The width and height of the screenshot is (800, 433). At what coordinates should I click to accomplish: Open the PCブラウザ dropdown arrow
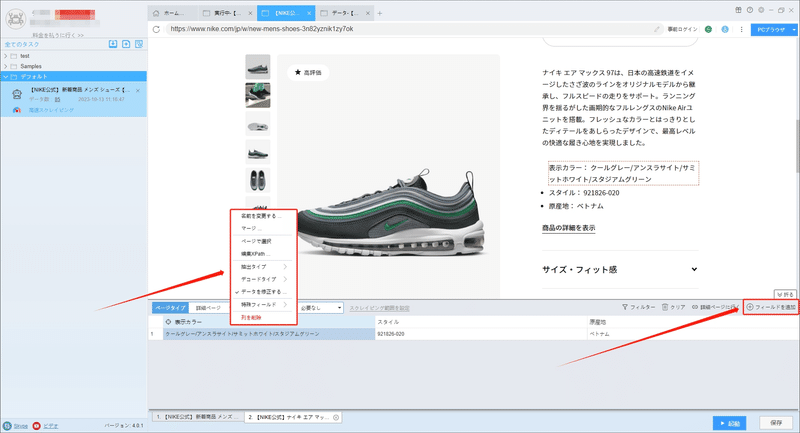tap(794, 30)
